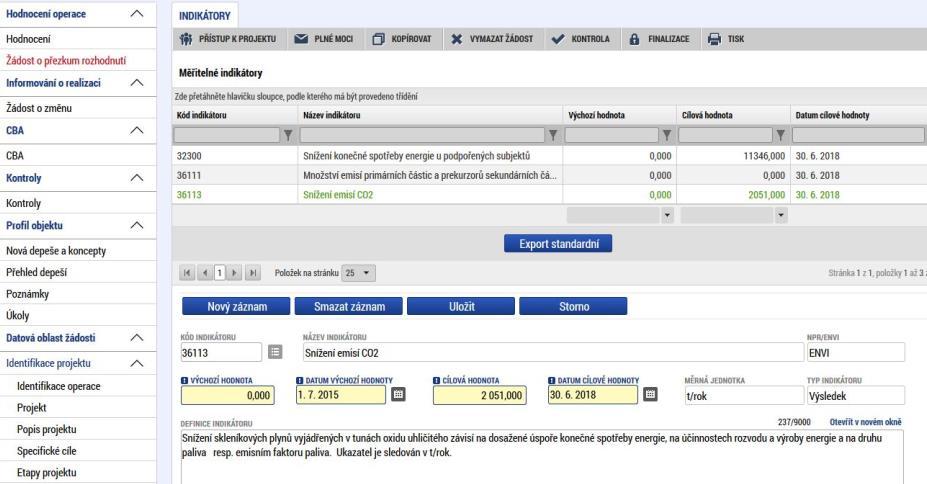This screenshot has width=927, height=484.
Task: Open Položek na stránku dropdown
Action: click(x=359, y=273)
